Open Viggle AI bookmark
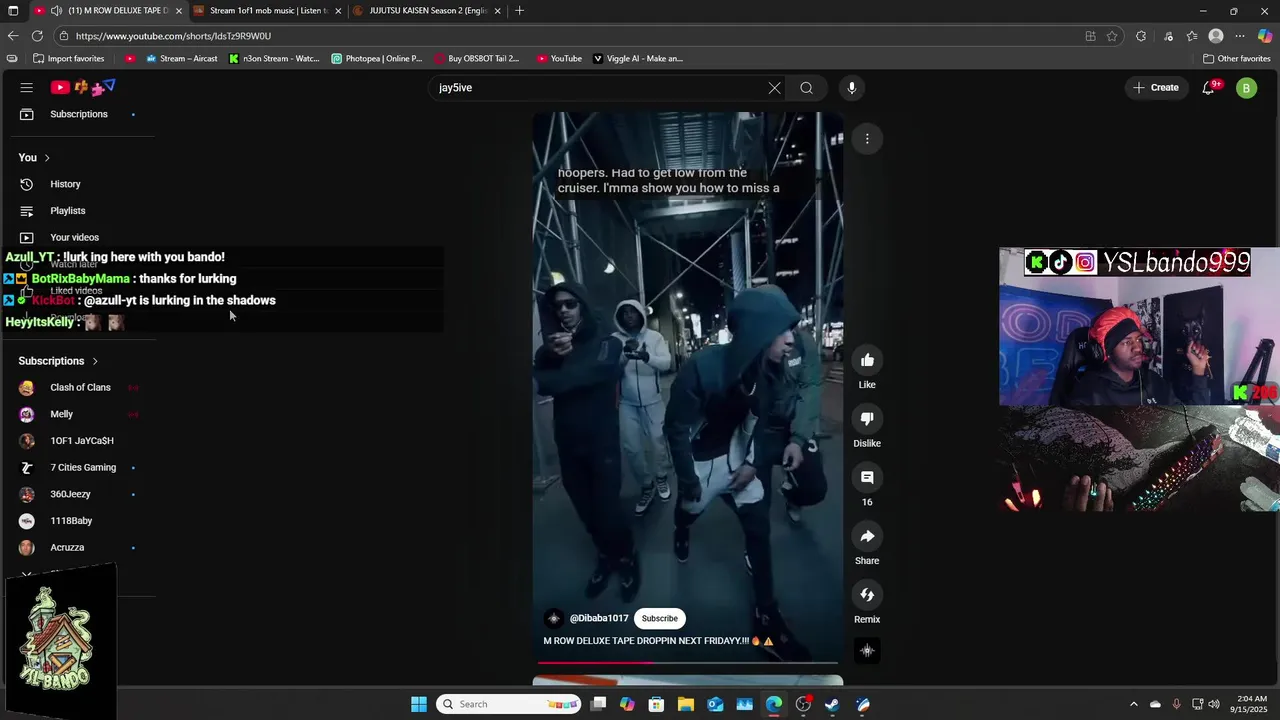The height and width of the screenshot is (720, 1280). [x=638, y=59]
